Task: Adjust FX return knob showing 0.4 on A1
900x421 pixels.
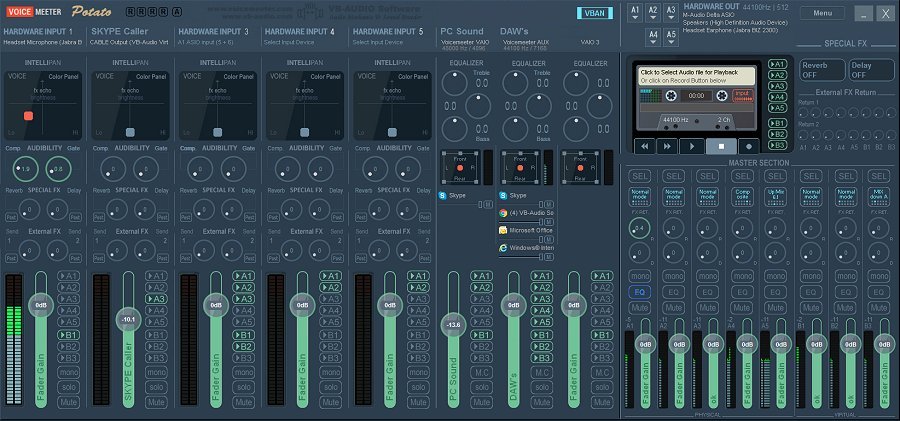Action: pos(639,228)
